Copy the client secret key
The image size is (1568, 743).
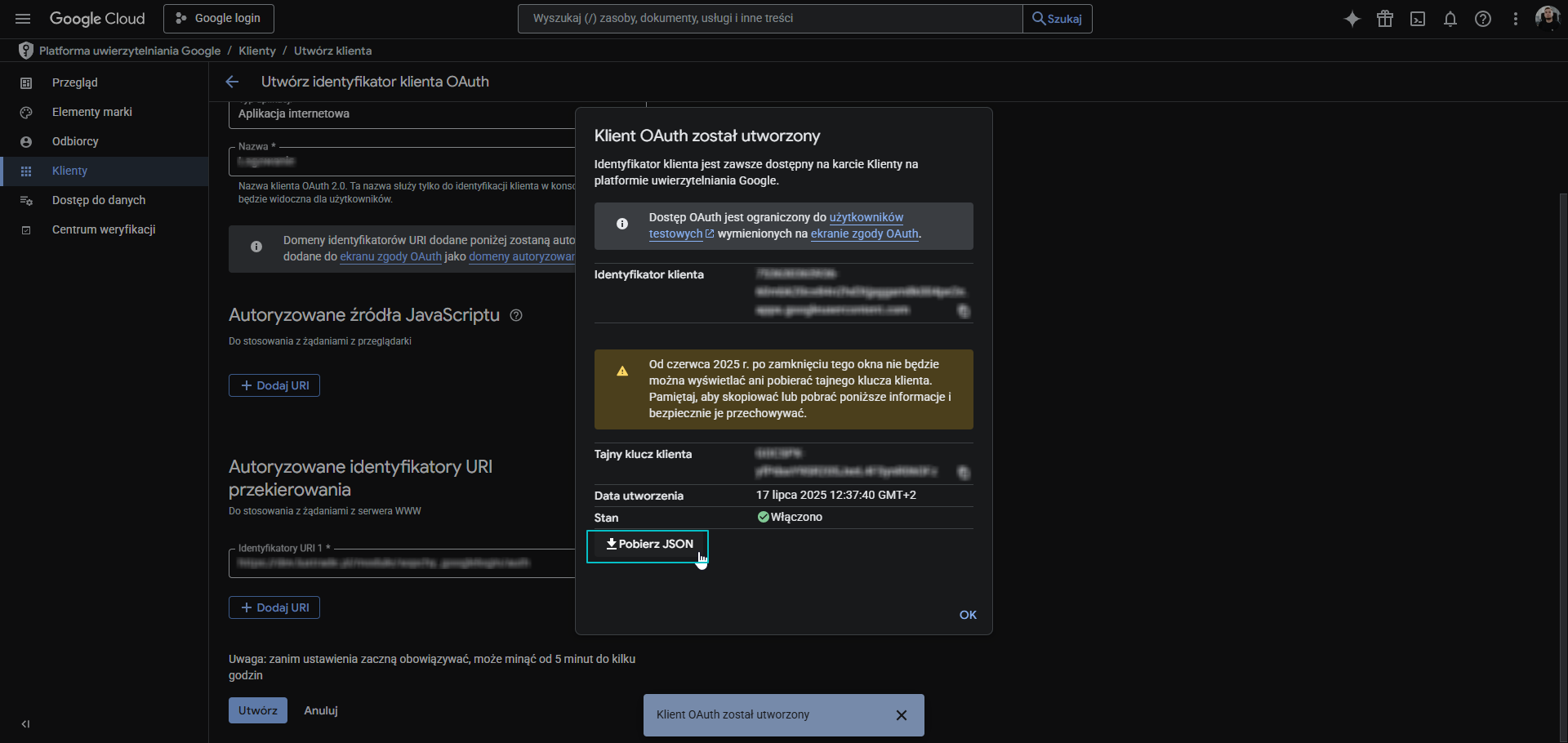click(x=964, y=473)
